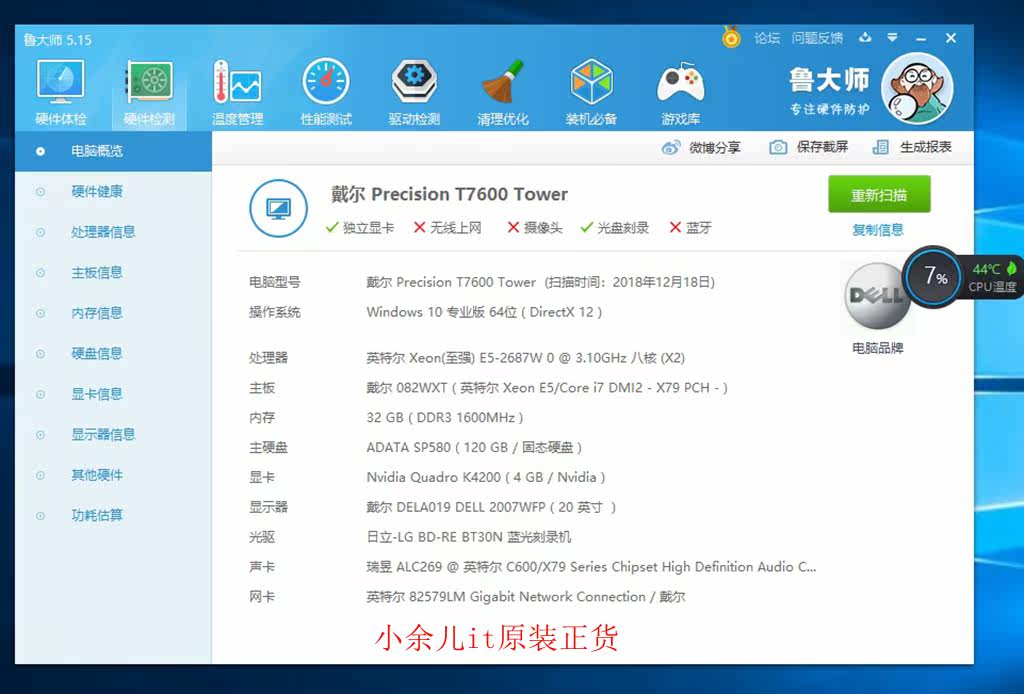1024x694 pixels.
Task: Click the Windows 10 专业版 64位 value
Action: click(484, 312)
